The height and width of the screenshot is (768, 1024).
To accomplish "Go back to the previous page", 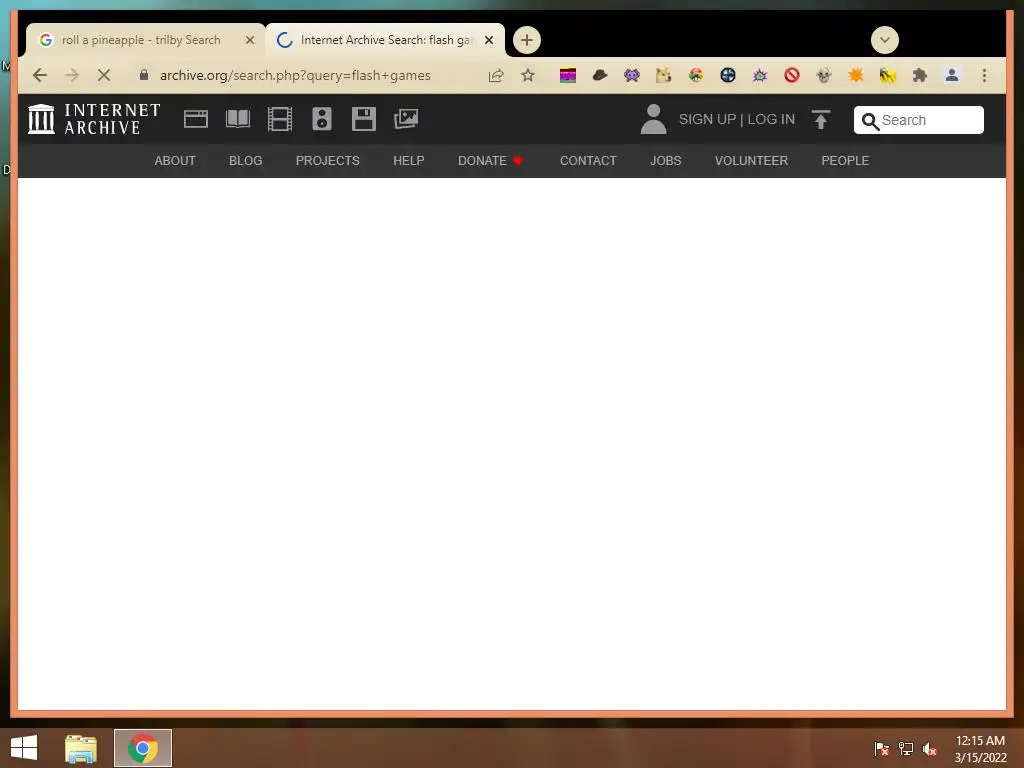I will [40, 75].
